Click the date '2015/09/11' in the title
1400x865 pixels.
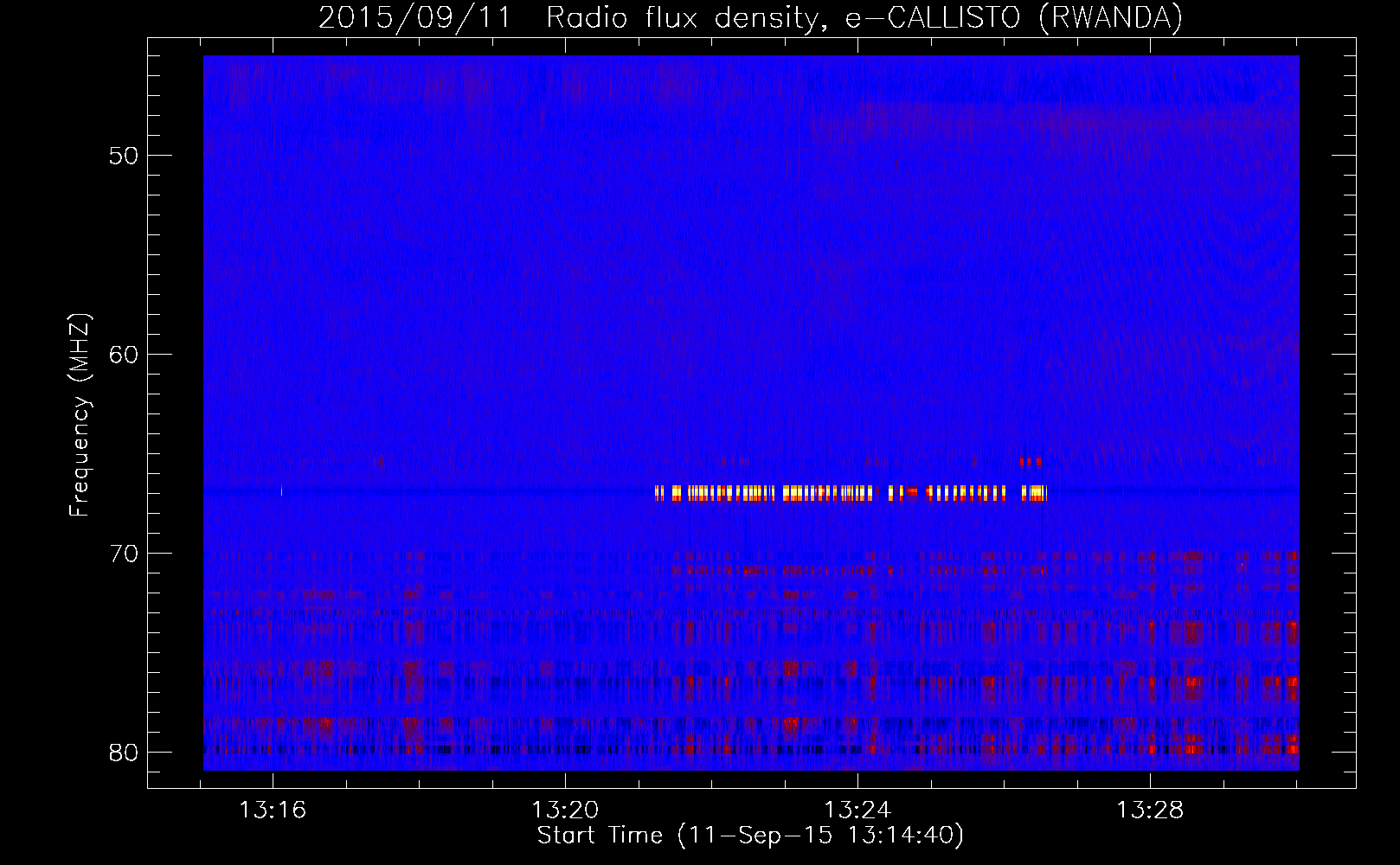[416, 17]
